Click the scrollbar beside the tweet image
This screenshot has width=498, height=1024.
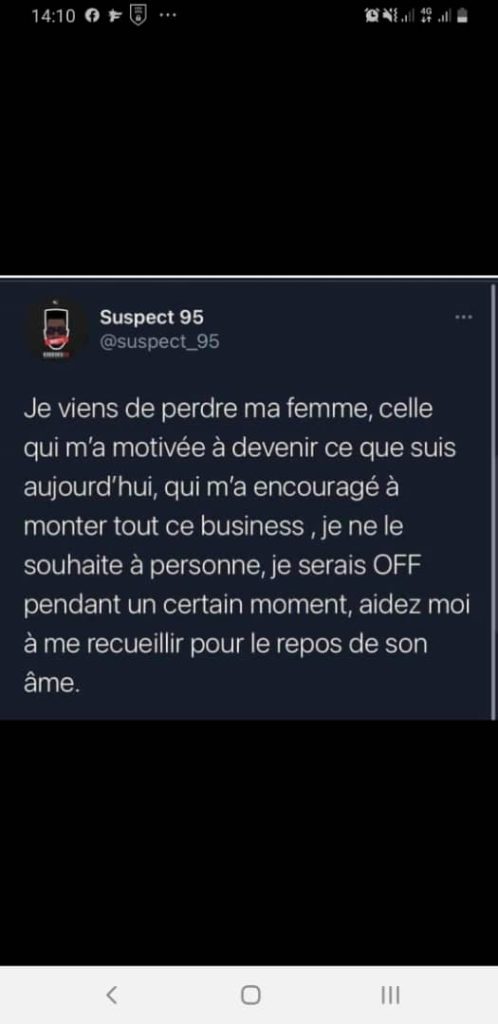click(493, 500)
